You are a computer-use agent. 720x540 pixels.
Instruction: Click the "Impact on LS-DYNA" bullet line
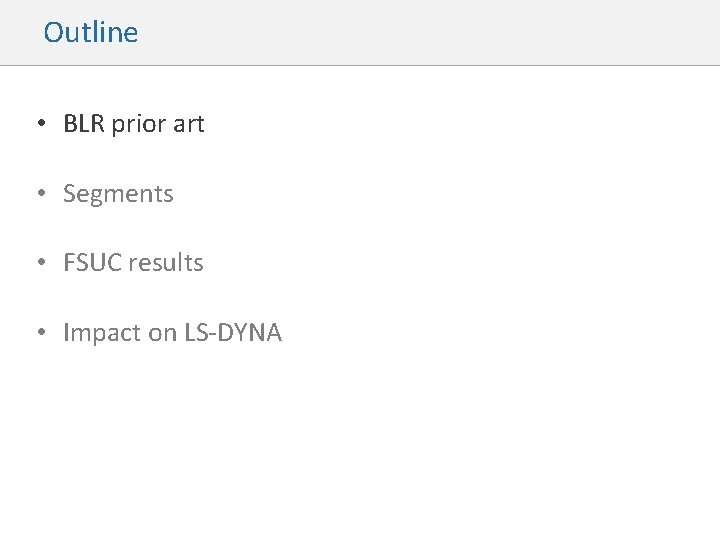click(172, 332)
